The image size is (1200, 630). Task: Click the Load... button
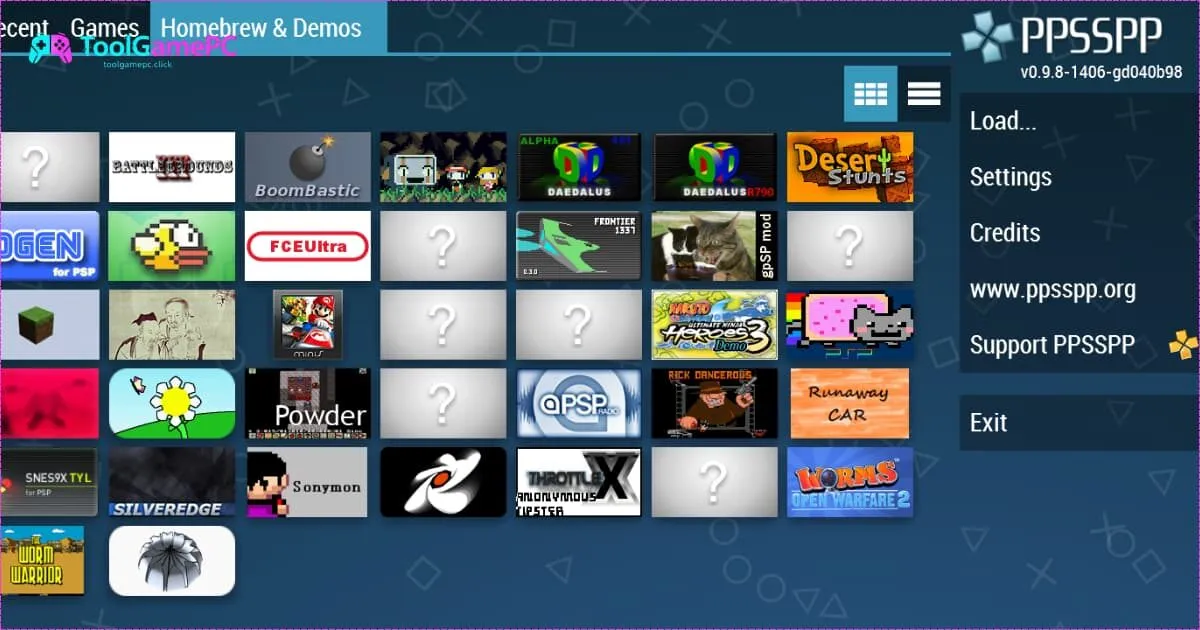(x=1003, y=122)
